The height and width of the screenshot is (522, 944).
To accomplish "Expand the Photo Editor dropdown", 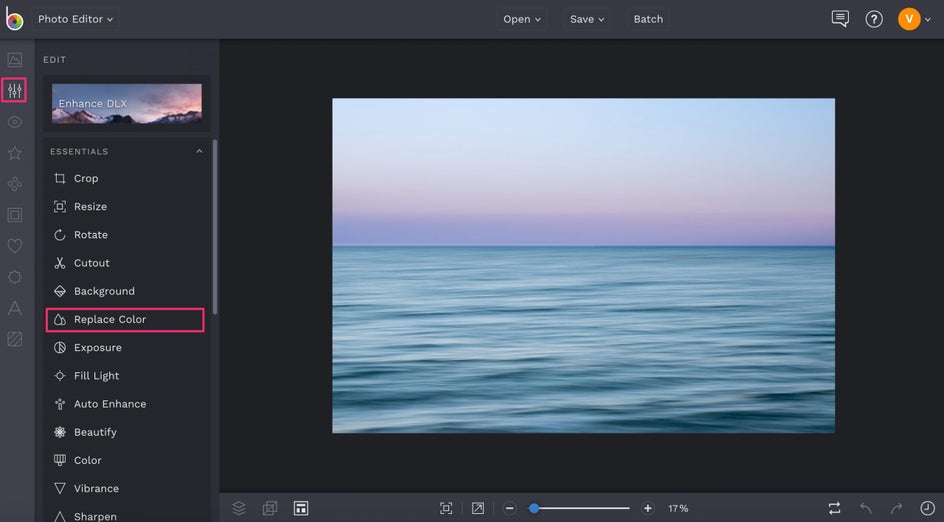I will click(76, 19).
